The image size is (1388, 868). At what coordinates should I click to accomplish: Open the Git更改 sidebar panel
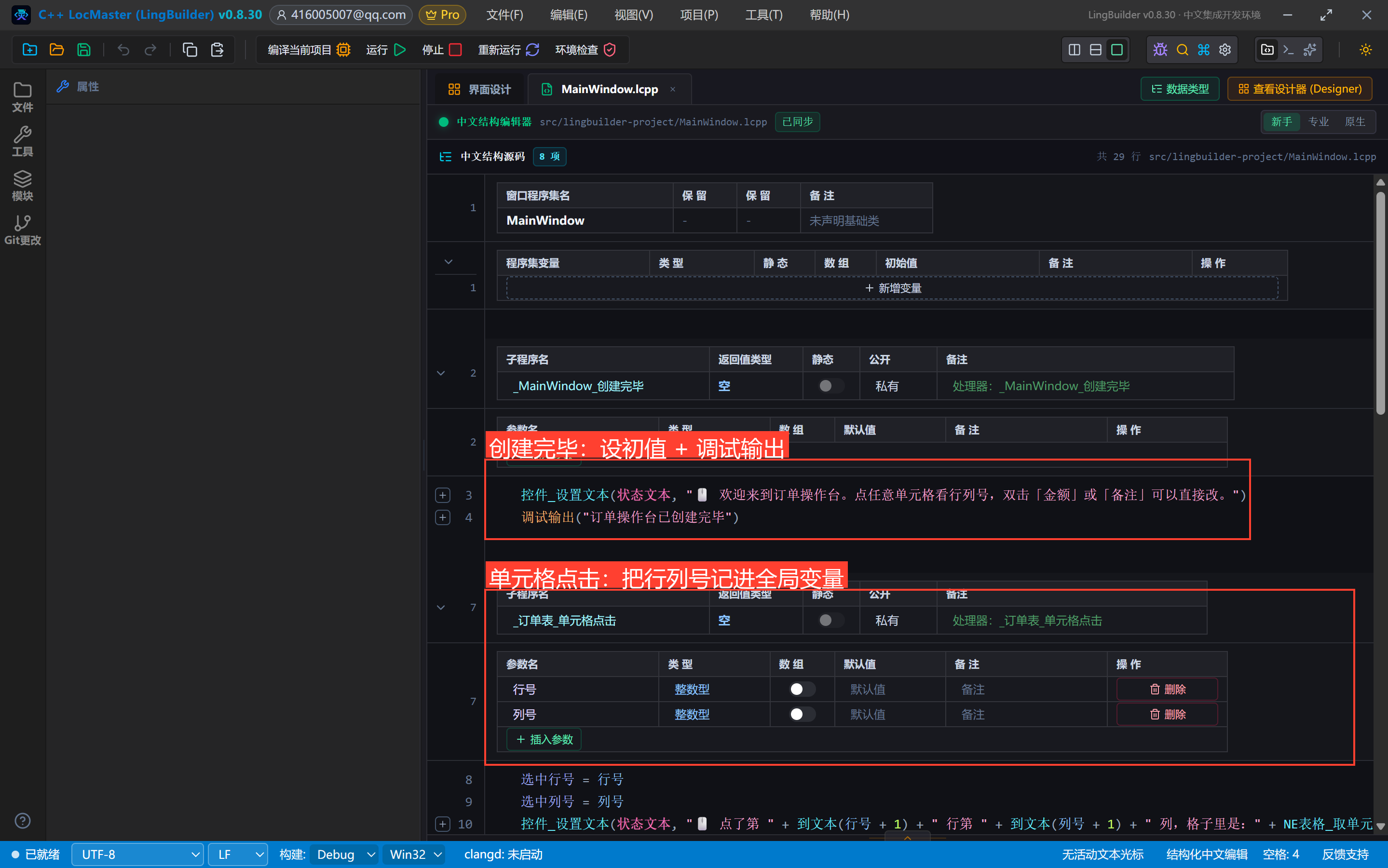(22, 230)
